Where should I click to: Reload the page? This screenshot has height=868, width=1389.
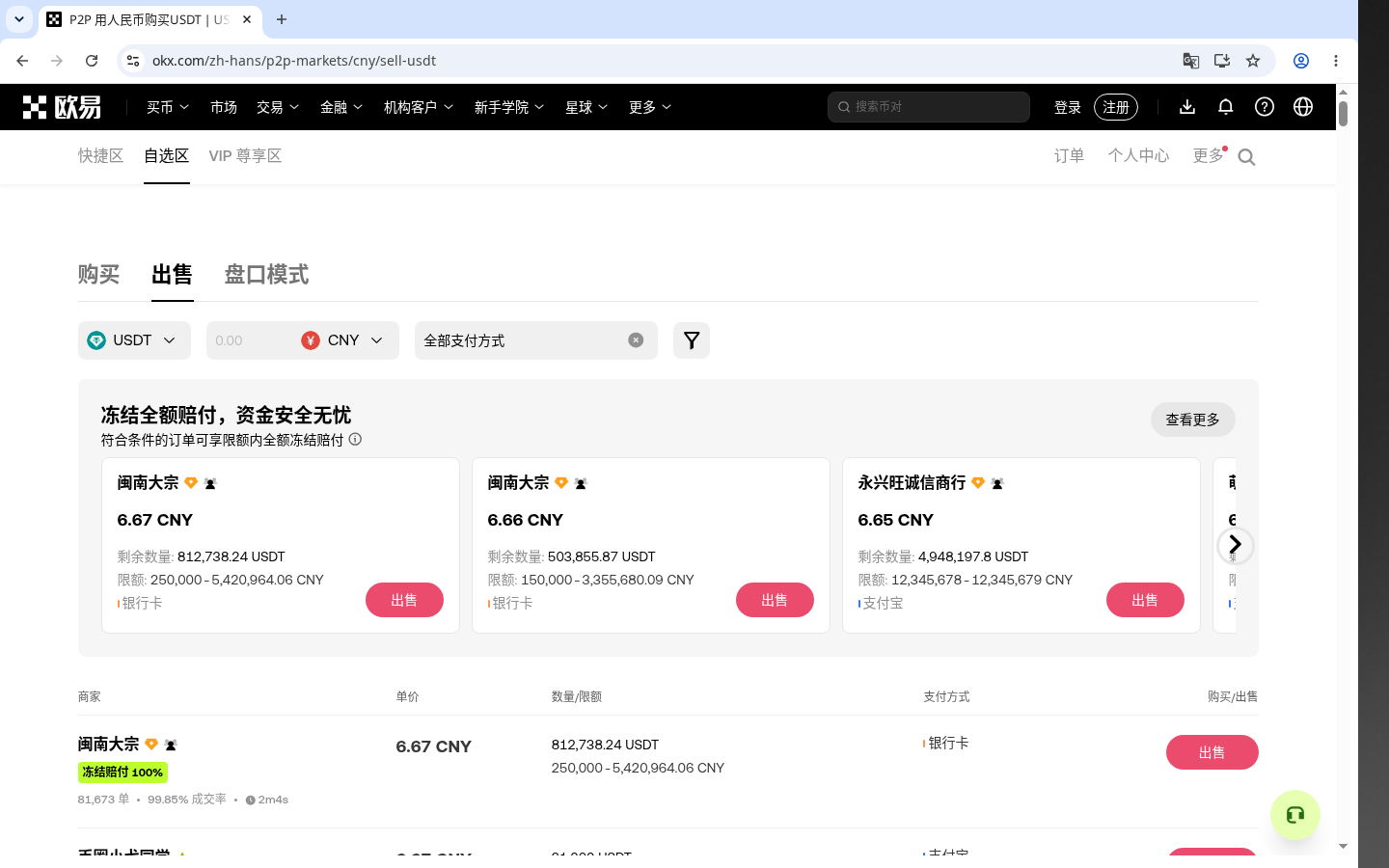92,61
